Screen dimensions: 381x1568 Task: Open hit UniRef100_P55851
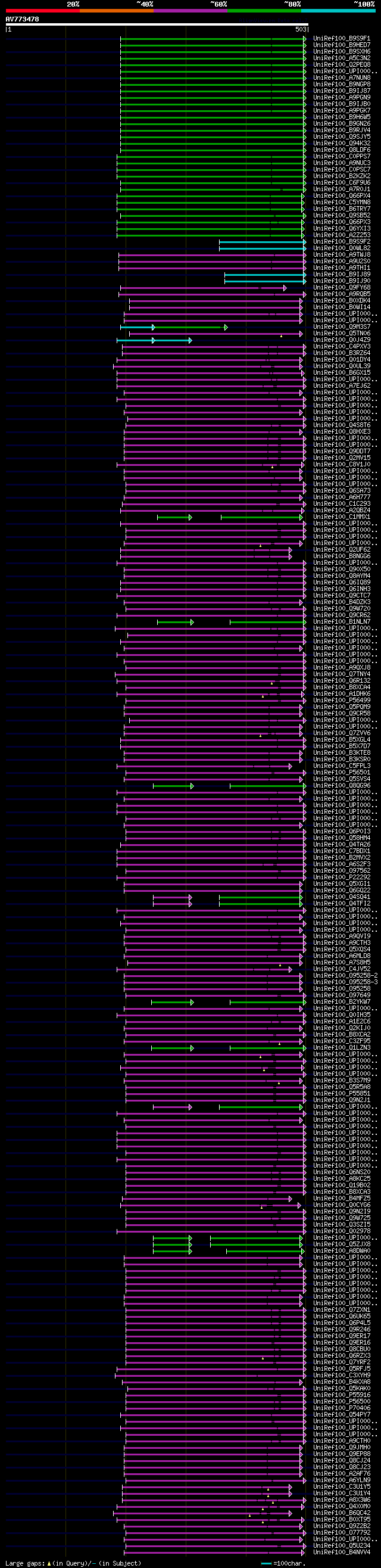342,1094
